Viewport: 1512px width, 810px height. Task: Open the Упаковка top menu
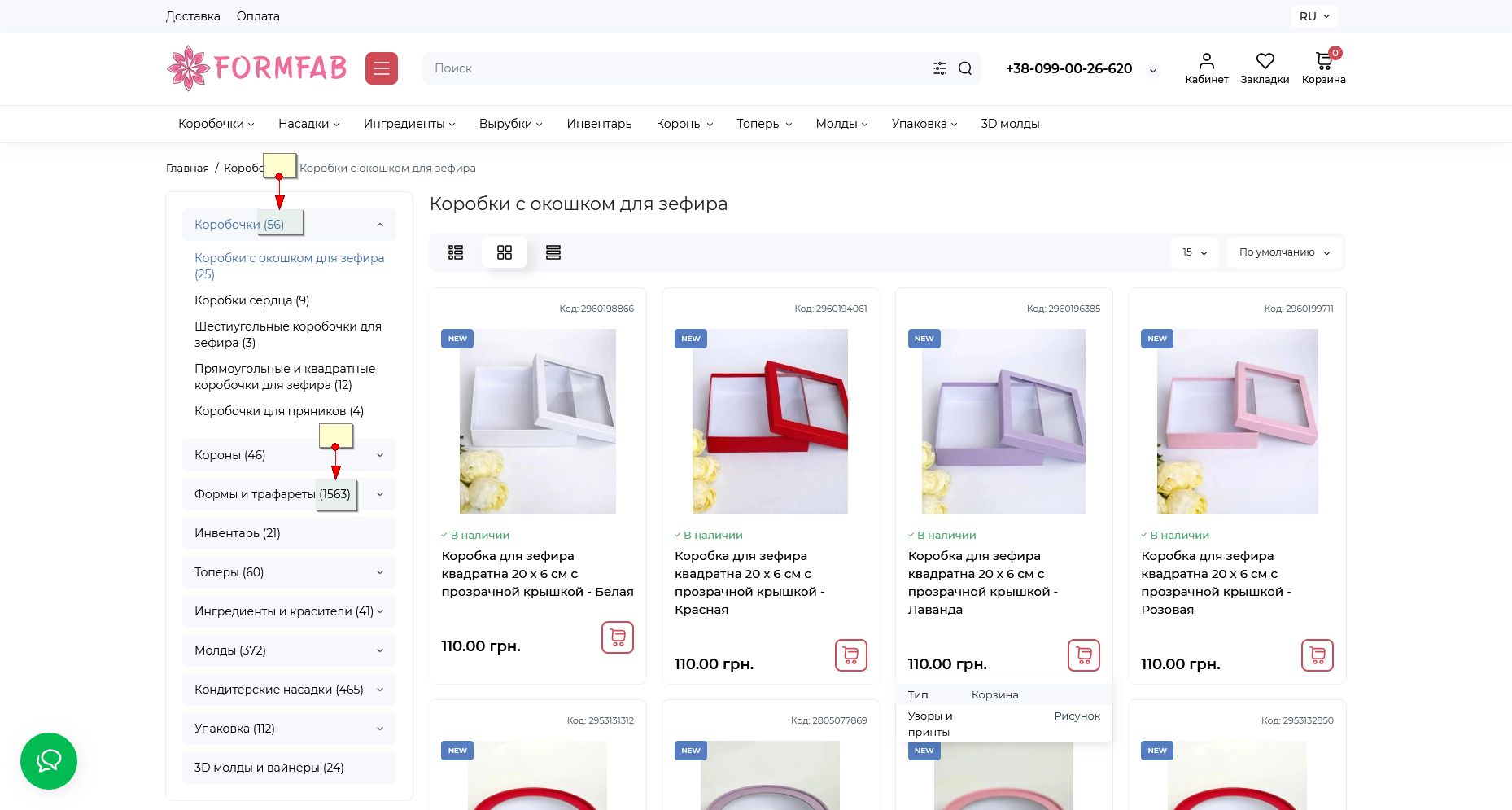[x=924, y=124]
